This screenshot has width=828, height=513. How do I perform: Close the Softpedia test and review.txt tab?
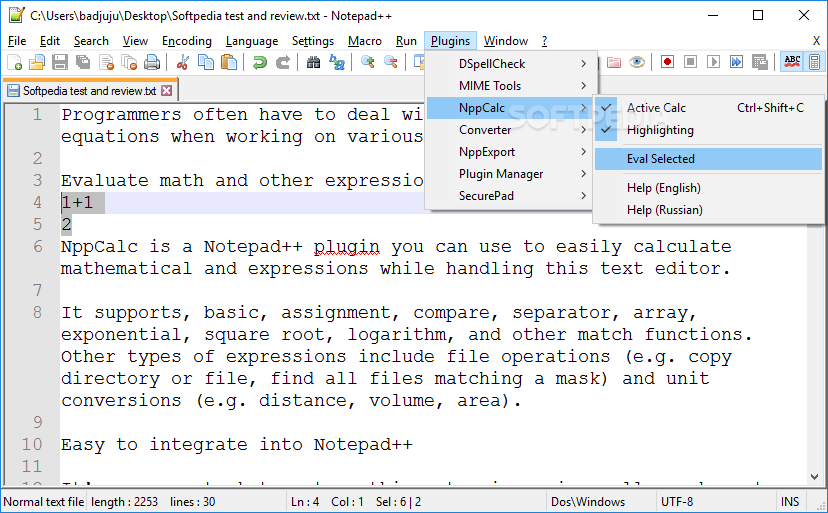click(x=166, y=90)
